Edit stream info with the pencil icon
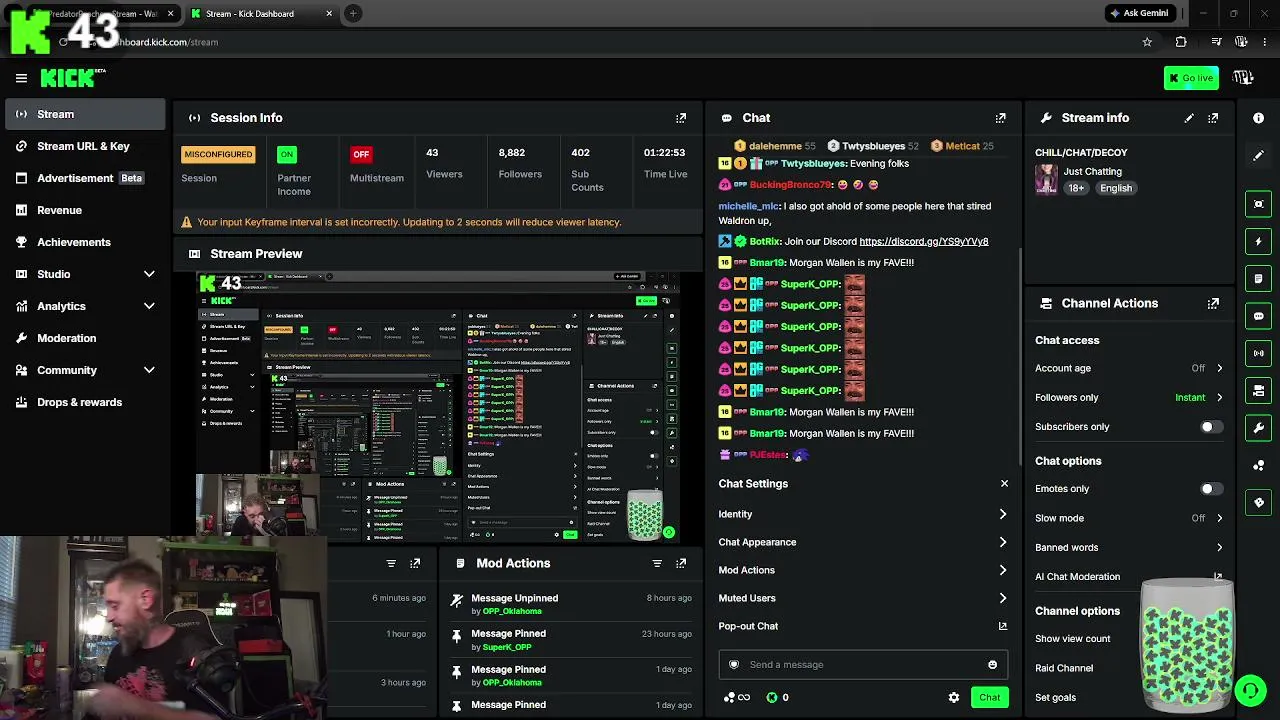Image resolution: width=1280 pixels, height=720 pixels. (x=1189, y=118)
